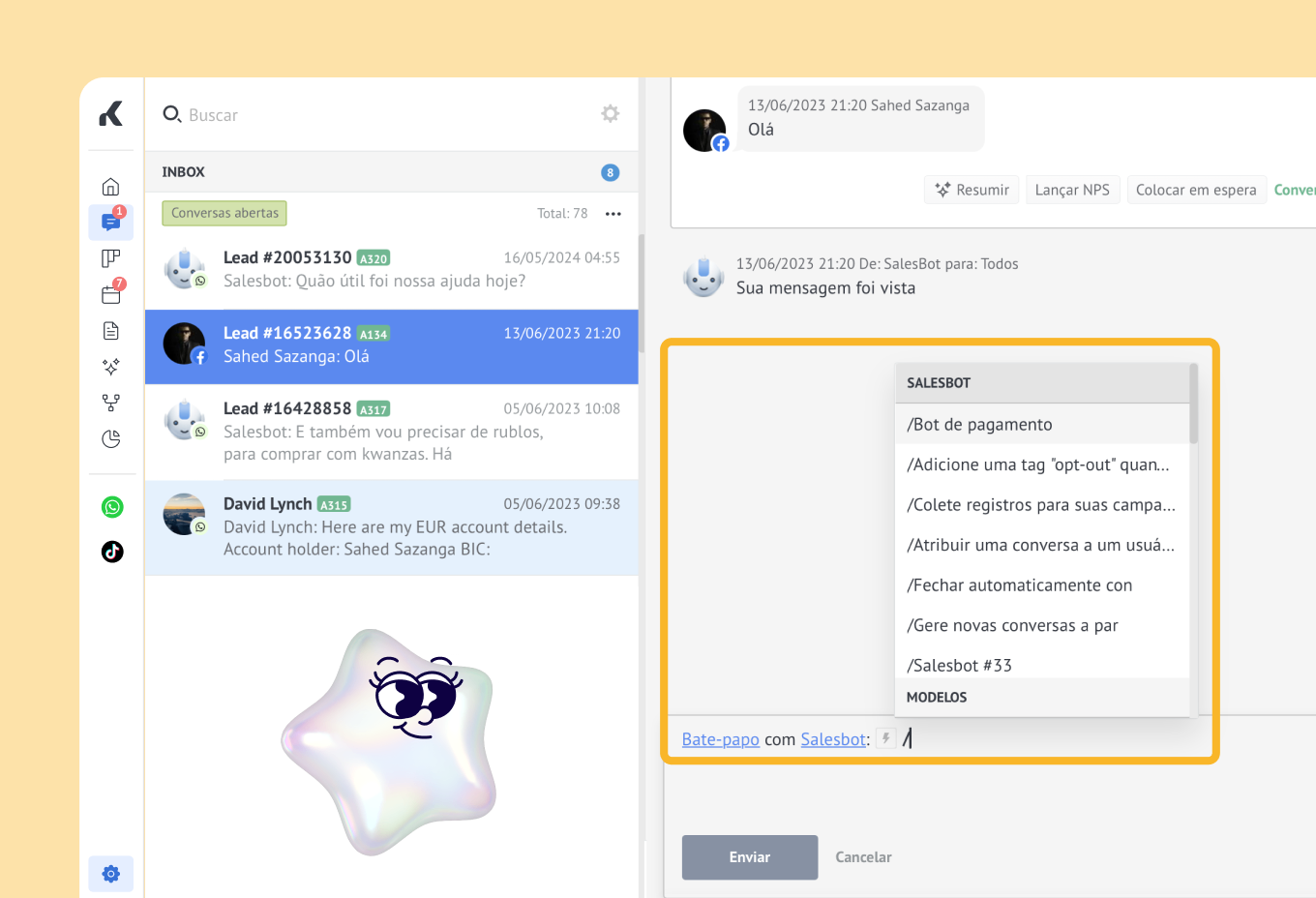Open the calendar tasks icon
1316x898 pixels.
click(x=111, y=294)
